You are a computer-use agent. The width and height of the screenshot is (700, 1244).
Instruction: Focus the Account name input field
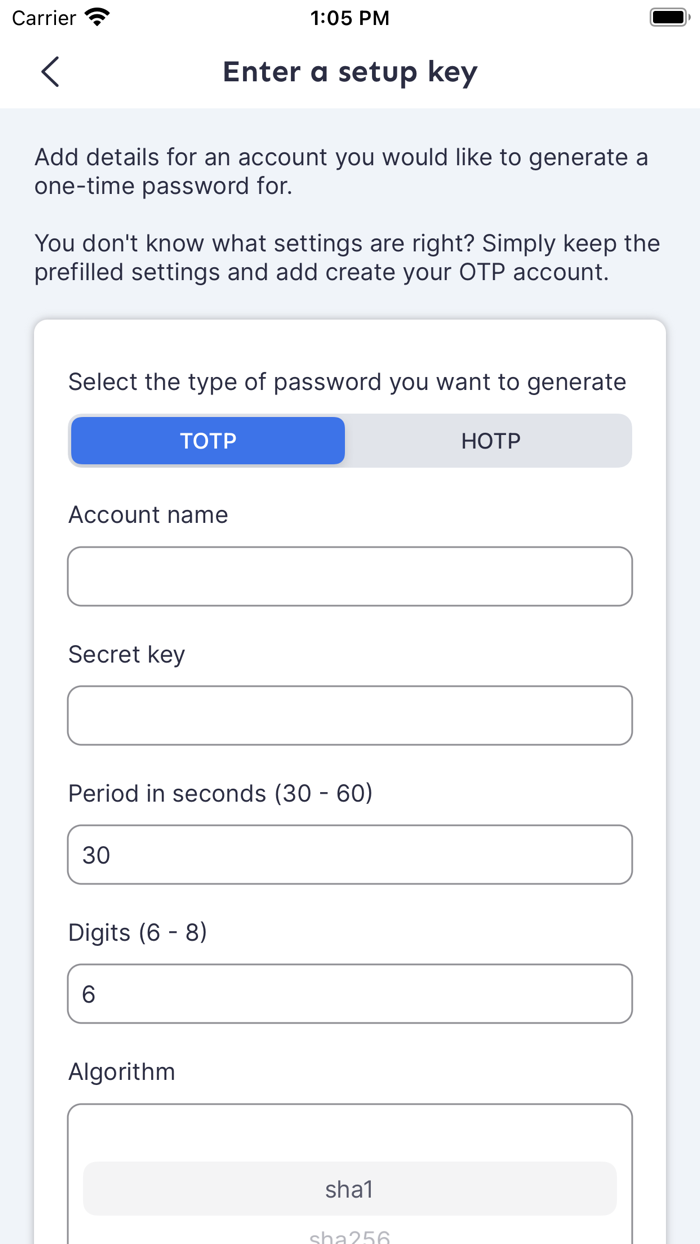[x=350, y=576]
